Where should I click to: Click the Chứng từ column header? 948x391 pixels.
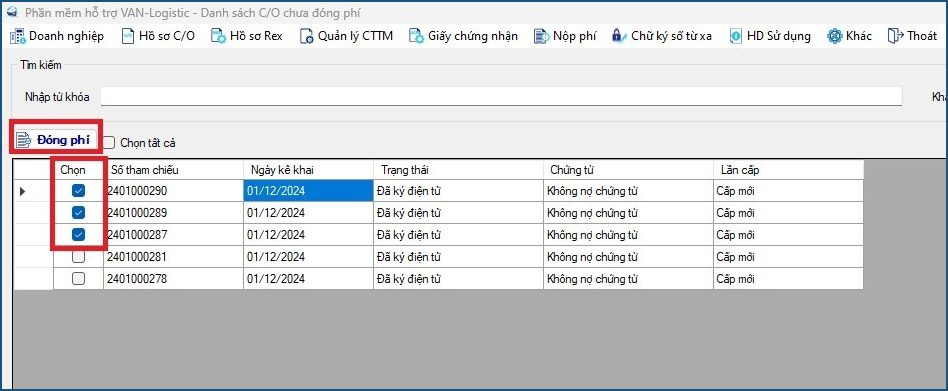628,170
